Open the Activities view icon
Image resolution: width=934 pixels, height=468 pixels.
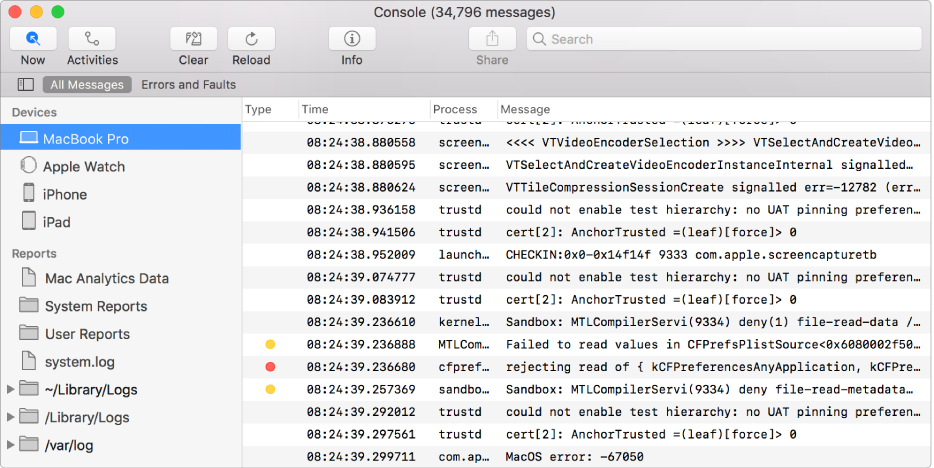coord(92,39)
